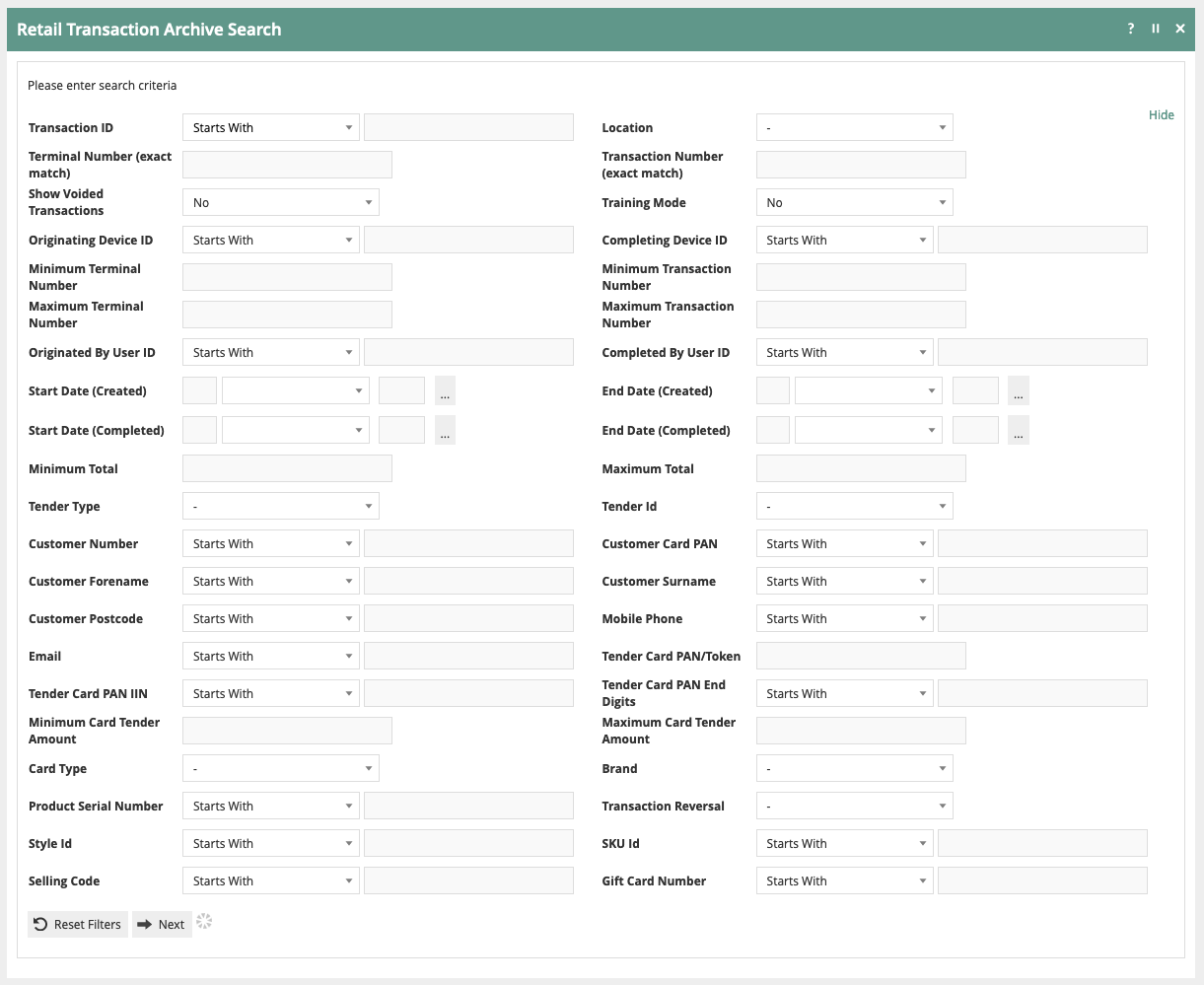This screenshot has height=985, width=1204.
Task: Click the Next arrow button
Action: [x=162, y=924]
